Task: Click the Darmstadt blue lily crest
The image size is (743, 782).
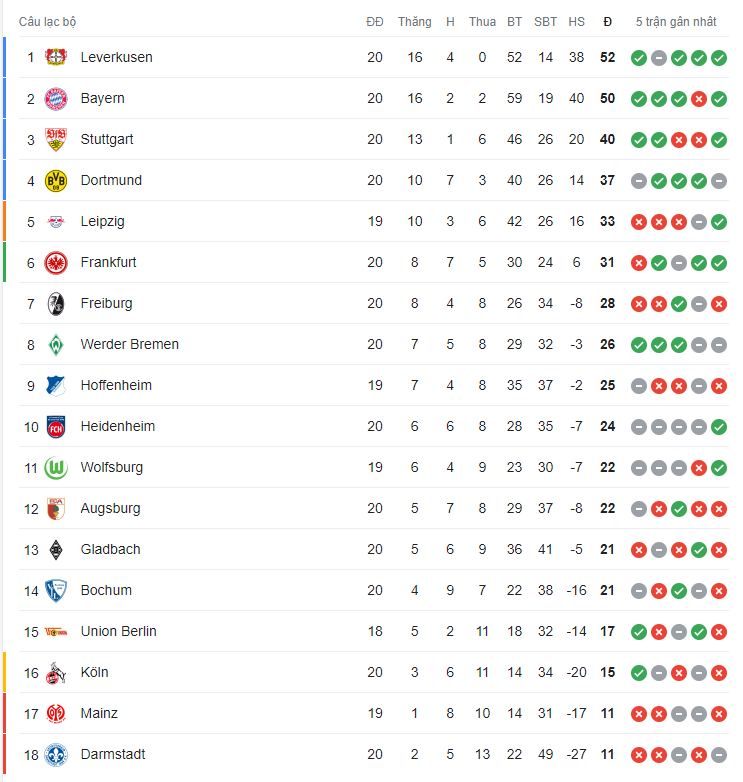Action: pyautogui.click(x=56, y=755)
